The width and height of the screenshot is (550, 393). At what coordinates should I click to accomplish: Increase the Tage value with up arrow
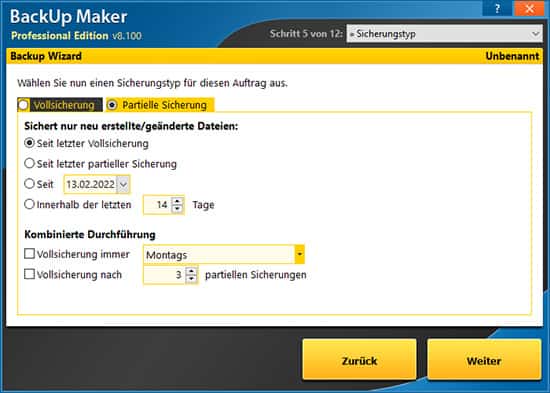click(x=177, y=201)
